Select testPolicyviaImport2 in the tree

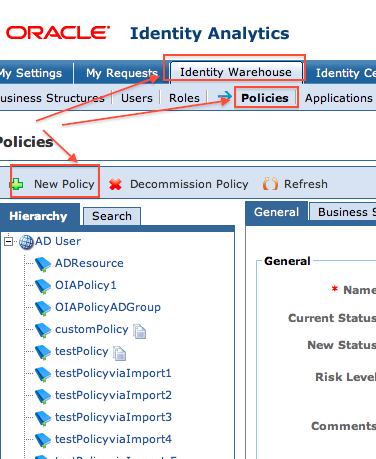113,395
